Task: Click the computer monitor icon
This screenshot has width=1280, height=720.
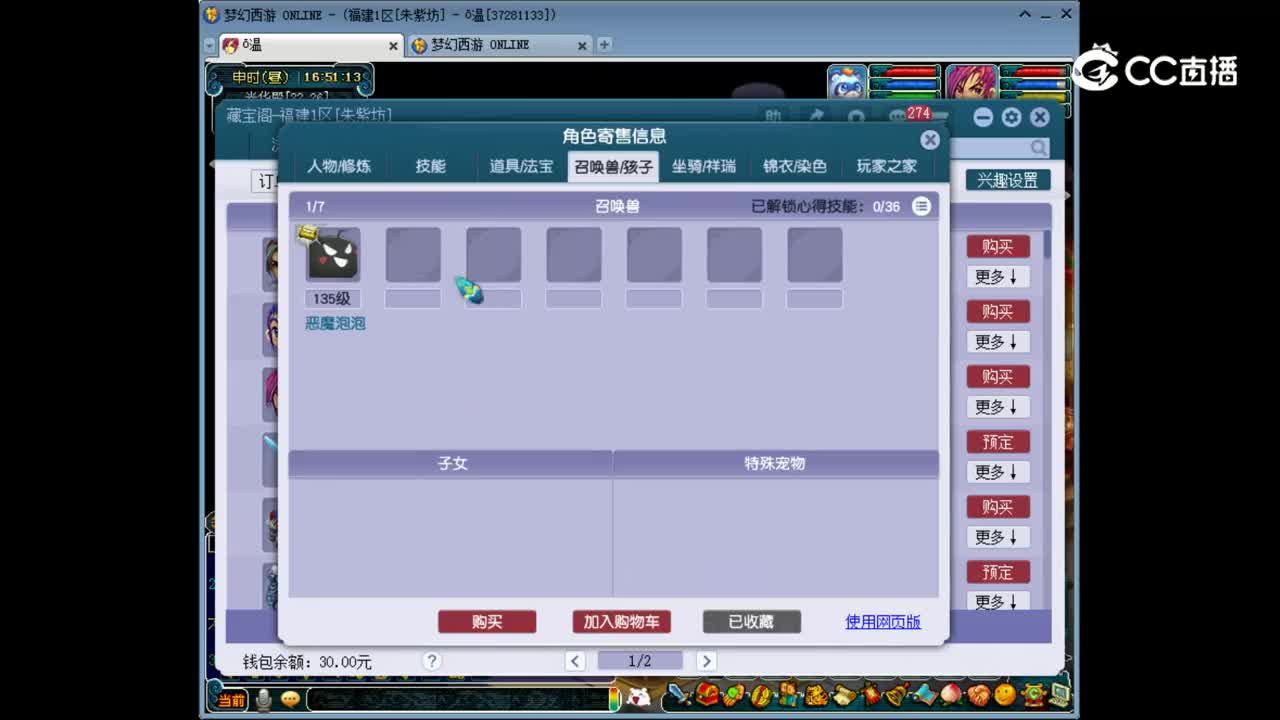Action: pyautogui.click(x=1059, y=694)
